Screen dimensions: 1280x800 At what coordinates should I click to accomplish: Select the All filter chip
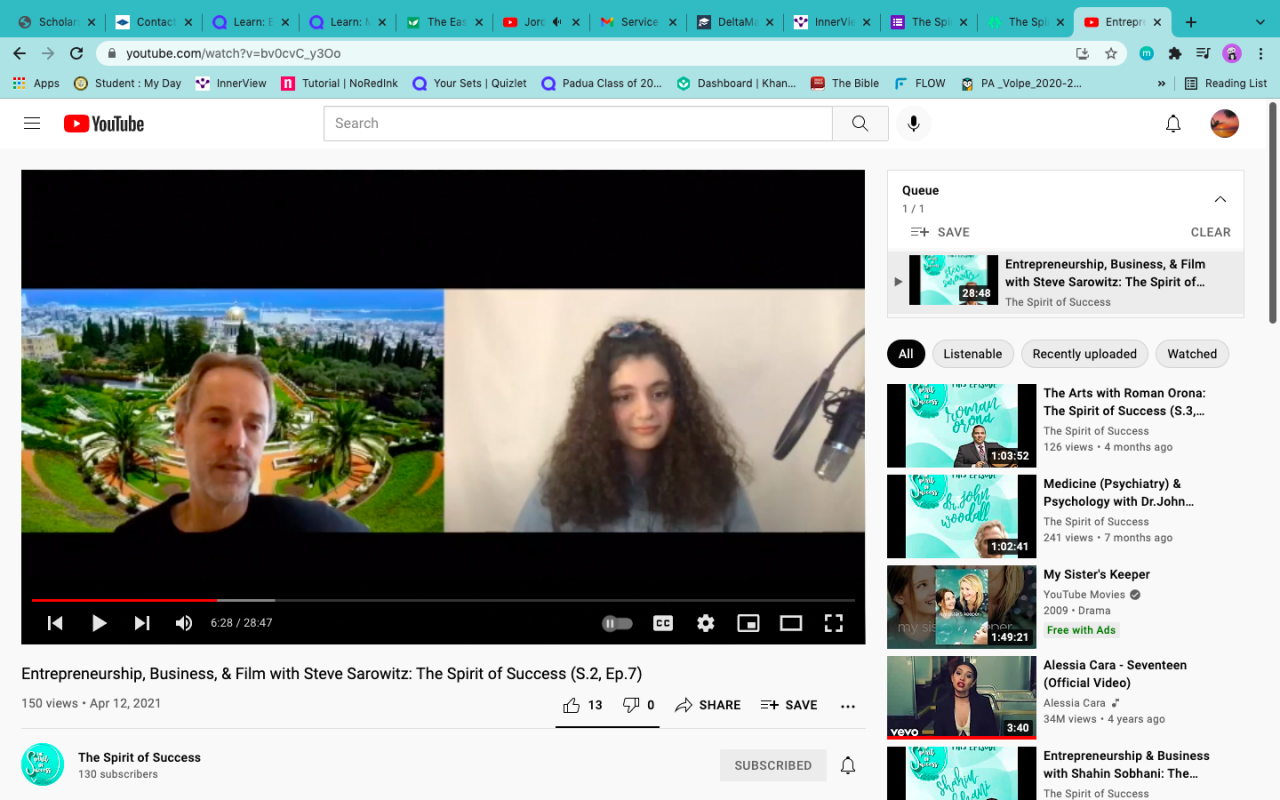click(906, 354)
